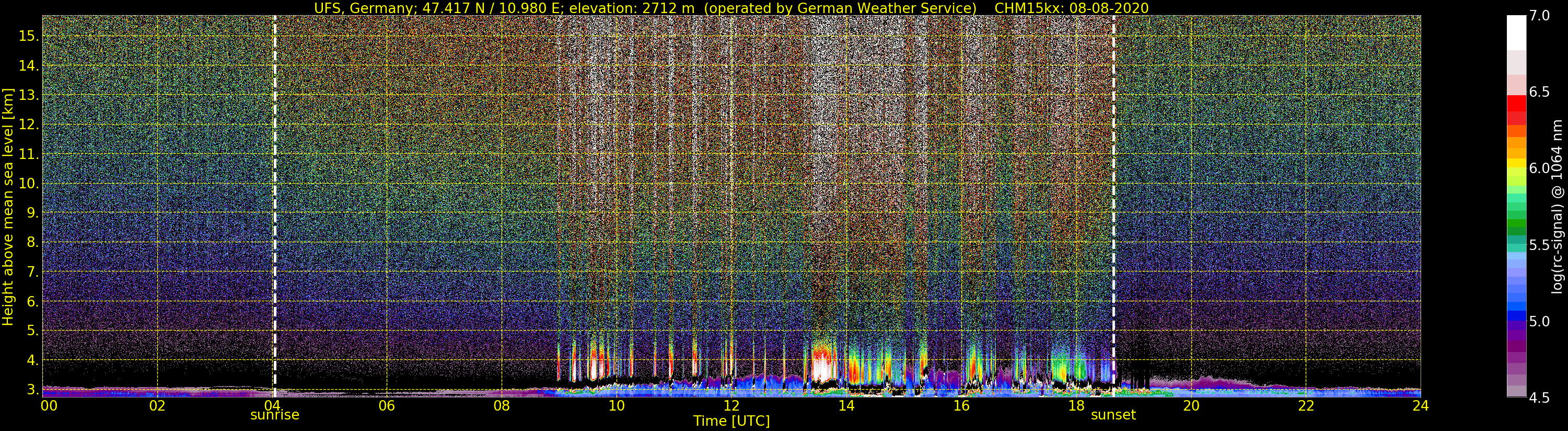Click height tick '3.' on the y-axis
Image resolution: width=1568 pixels, height=431 pixels.
pyautogui.click(x=32, y=390)
